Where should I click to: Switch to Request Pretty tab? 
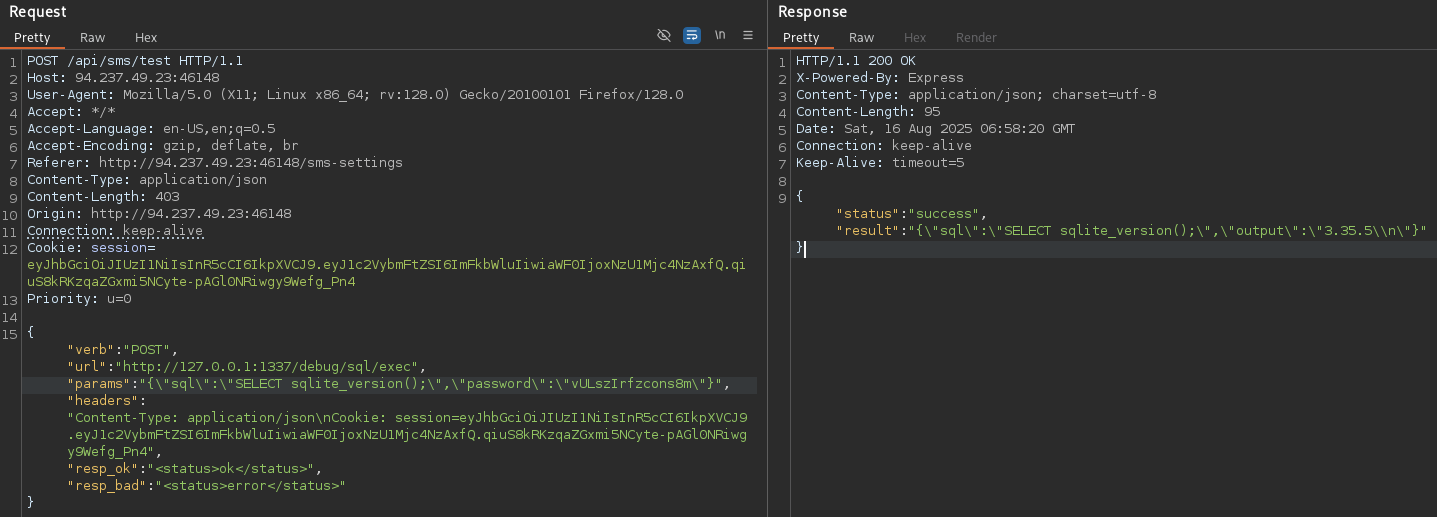point(32,38)
